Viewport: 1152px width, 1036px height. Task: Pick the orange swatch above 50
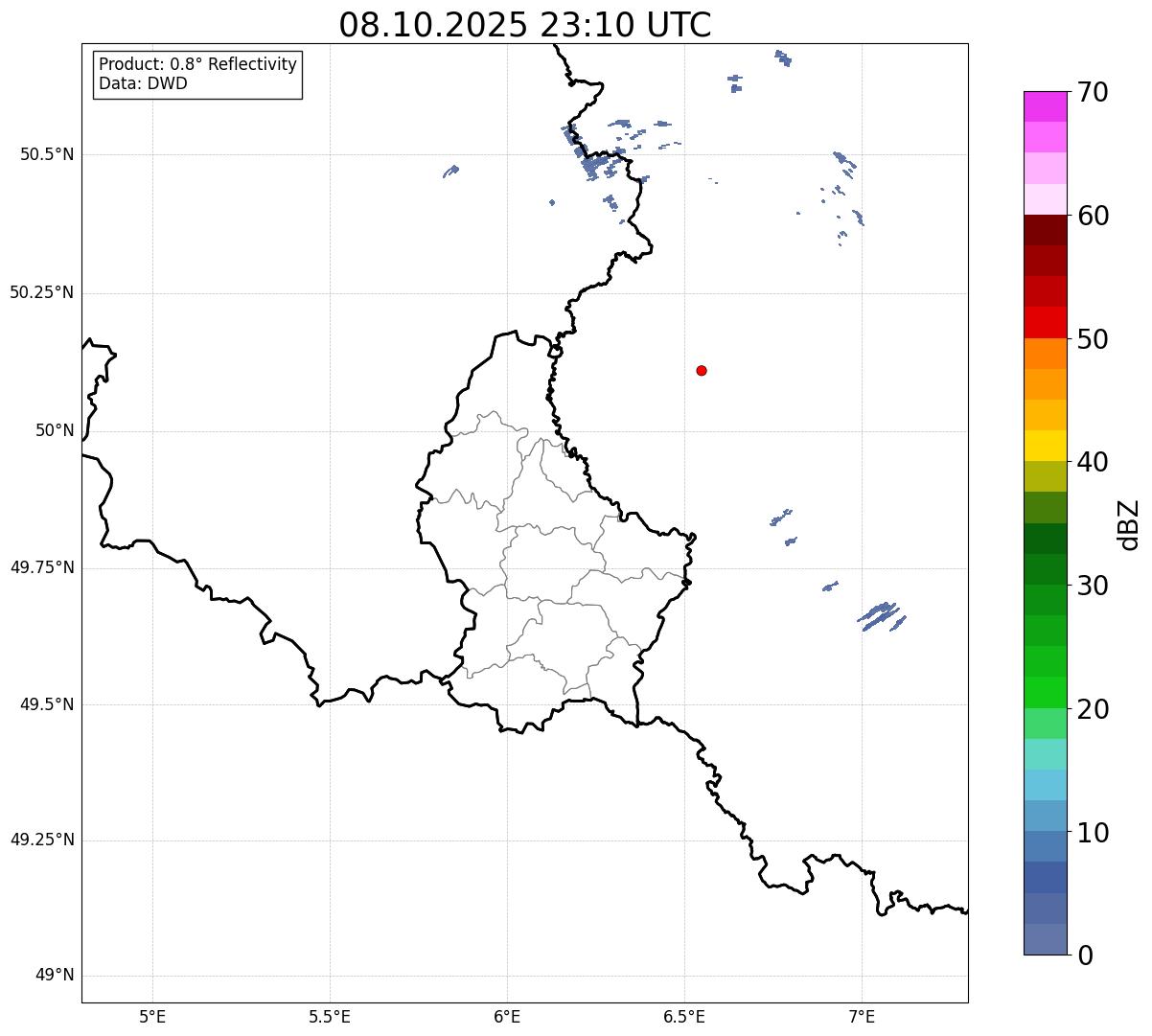tap(1045, 354)
